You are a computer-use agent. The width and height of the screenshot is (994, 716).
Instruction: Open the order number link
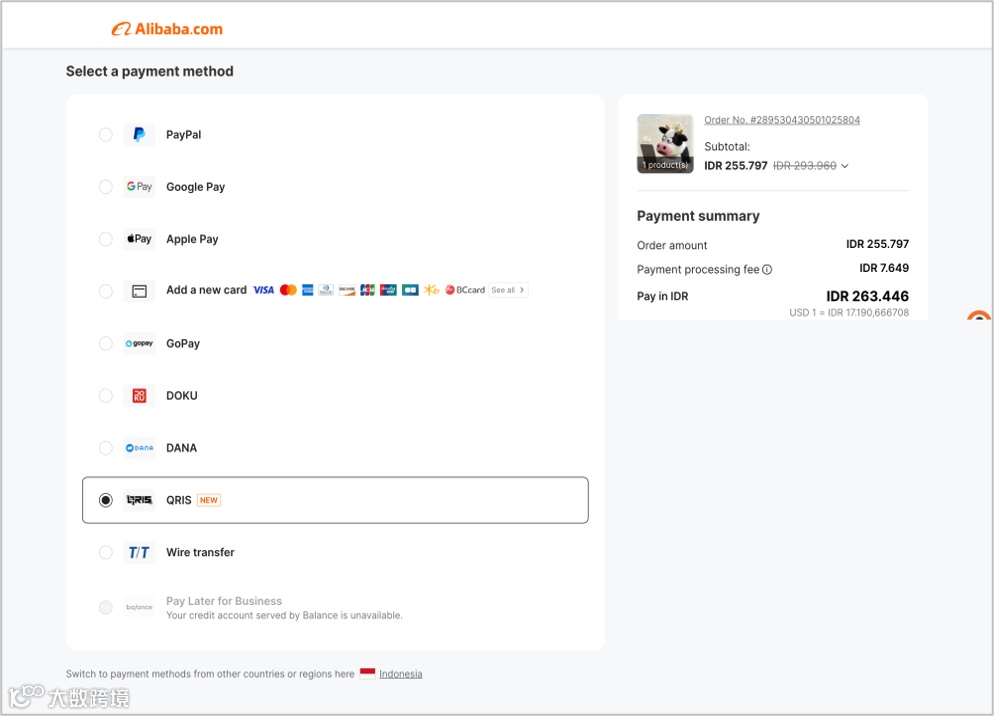tap(781, 120)
